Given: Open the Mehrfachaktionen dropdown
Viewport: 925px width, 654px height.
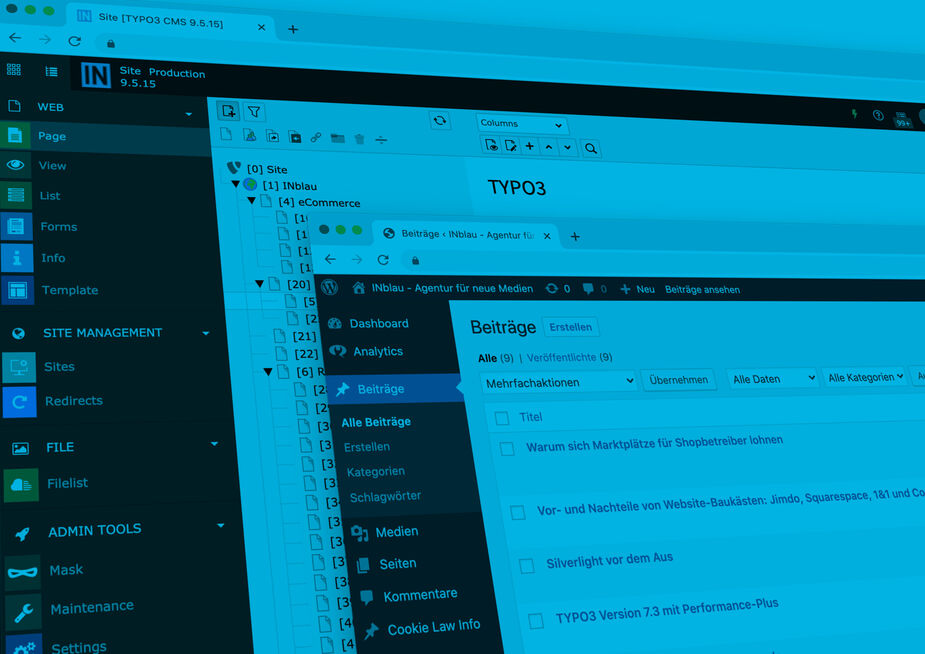Looking at the screenshot, I should click(x=557, y=382).
